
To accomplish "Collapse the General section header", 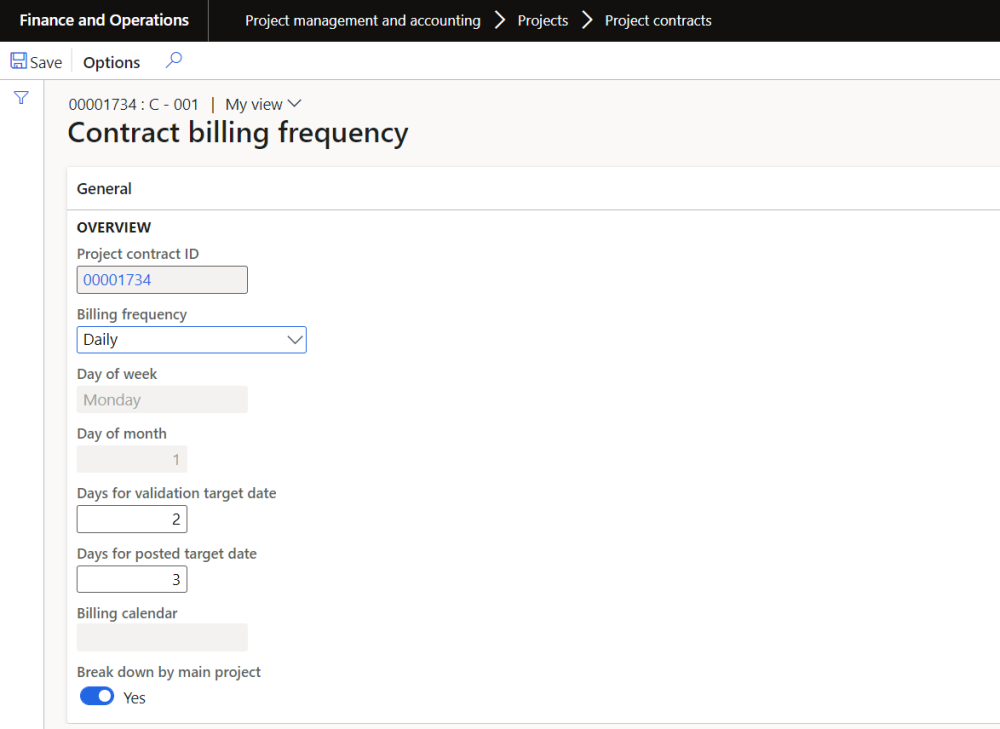I will tap(104, 188).
